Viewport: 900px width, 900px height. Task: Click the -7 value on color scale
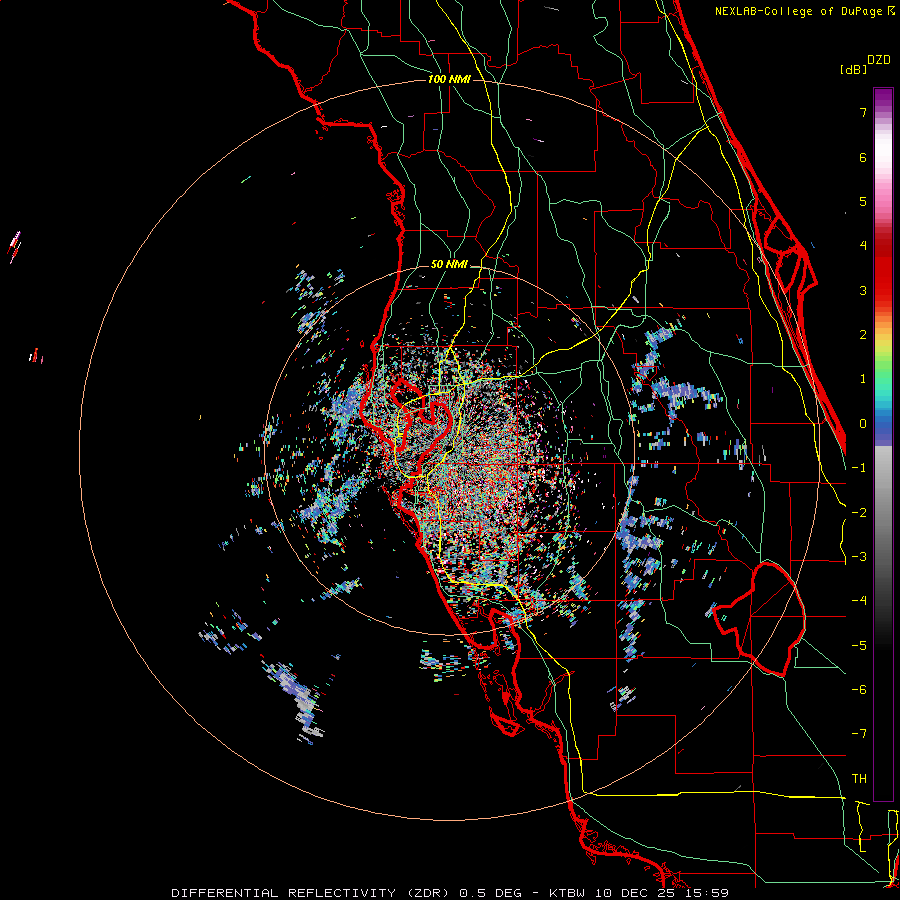[x=859, y=734]
